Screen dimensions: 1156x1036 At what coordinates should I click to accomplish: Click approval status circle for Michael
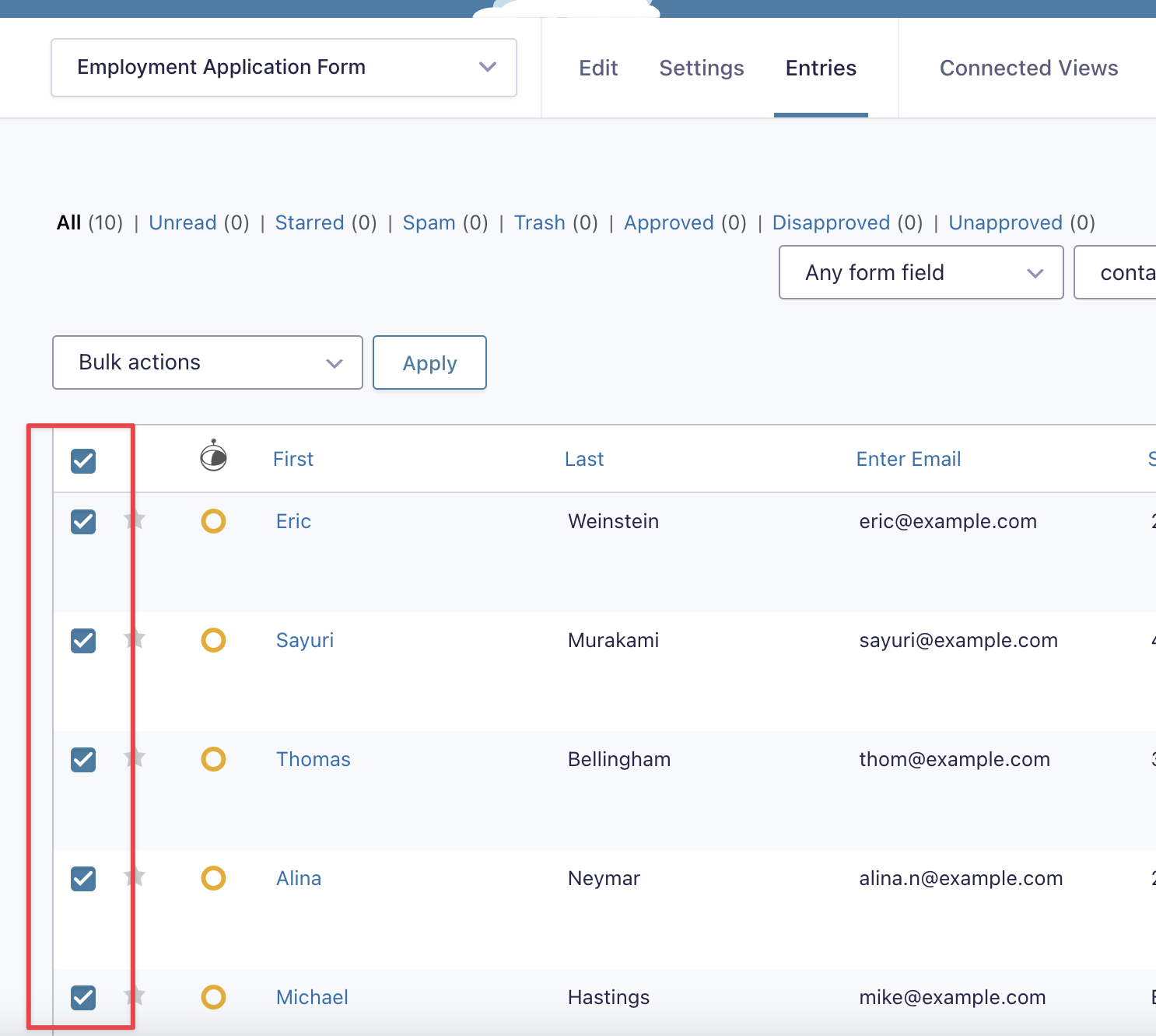[213, 997]
